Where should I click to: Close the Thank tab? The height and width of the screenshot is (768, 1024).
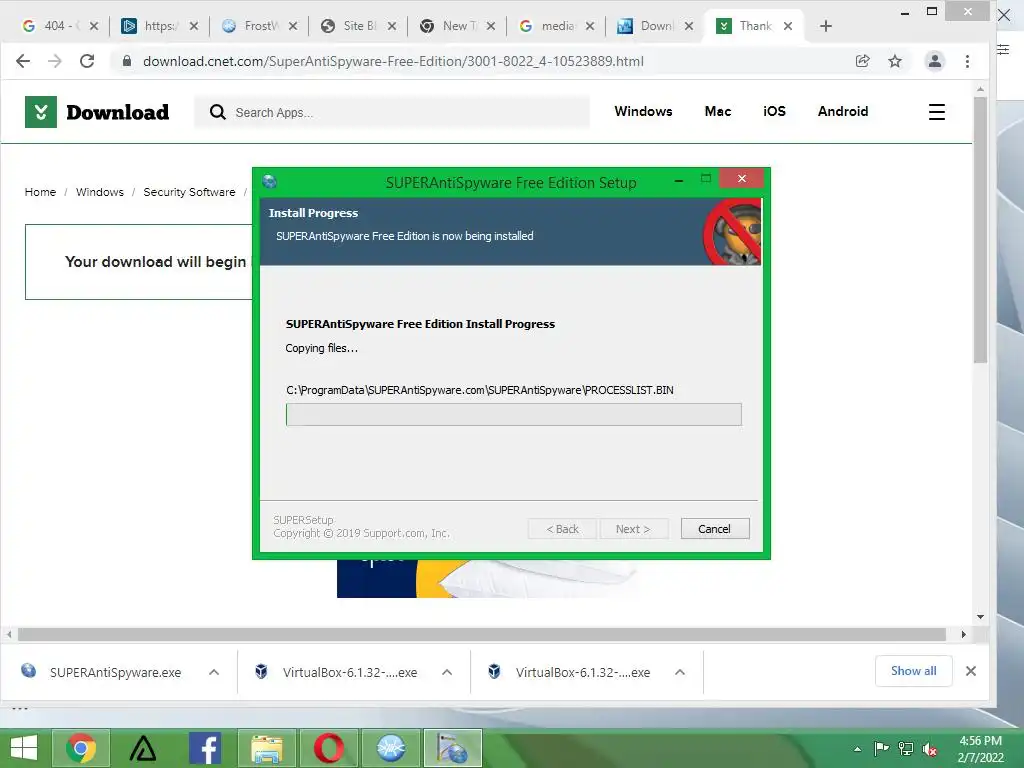tap(788, 26)
